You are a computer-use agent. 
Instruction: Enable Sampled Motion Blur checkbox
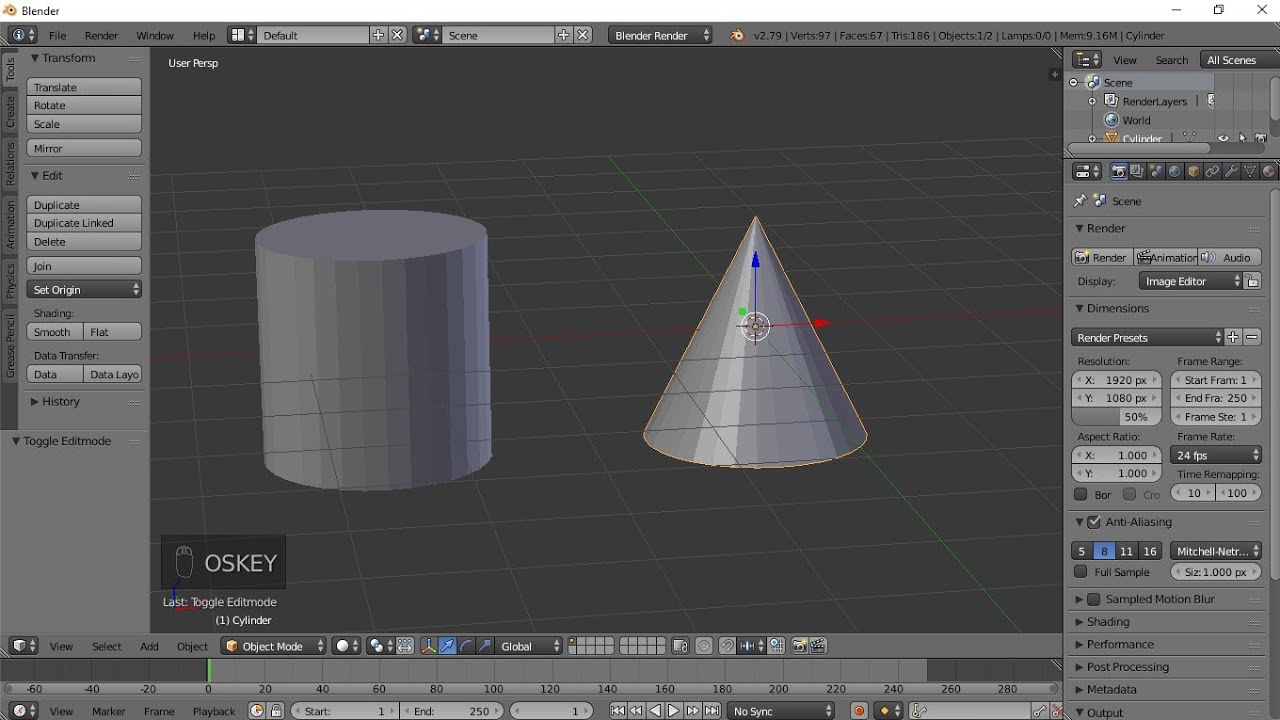click(x=1094, y=599)
